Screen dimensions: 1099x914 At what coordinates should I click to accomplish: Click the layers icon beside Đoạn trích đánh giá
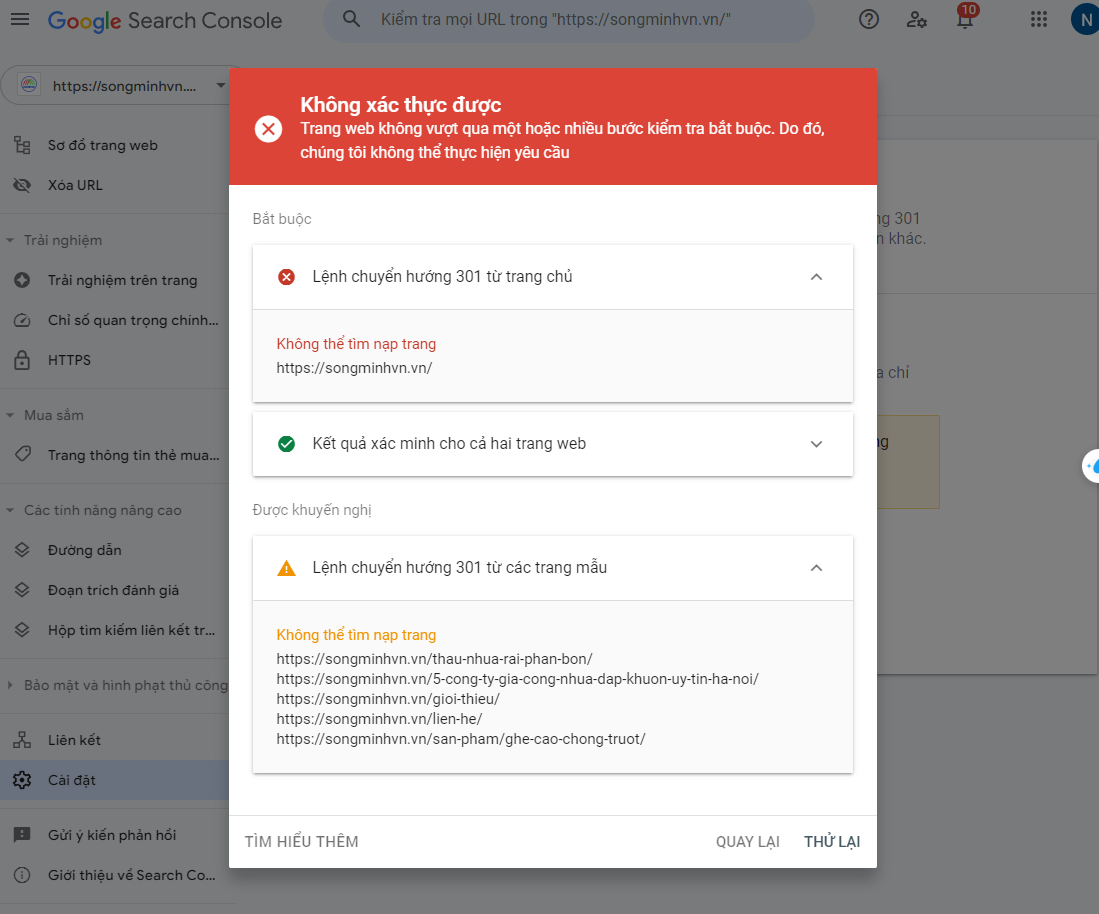22,590
